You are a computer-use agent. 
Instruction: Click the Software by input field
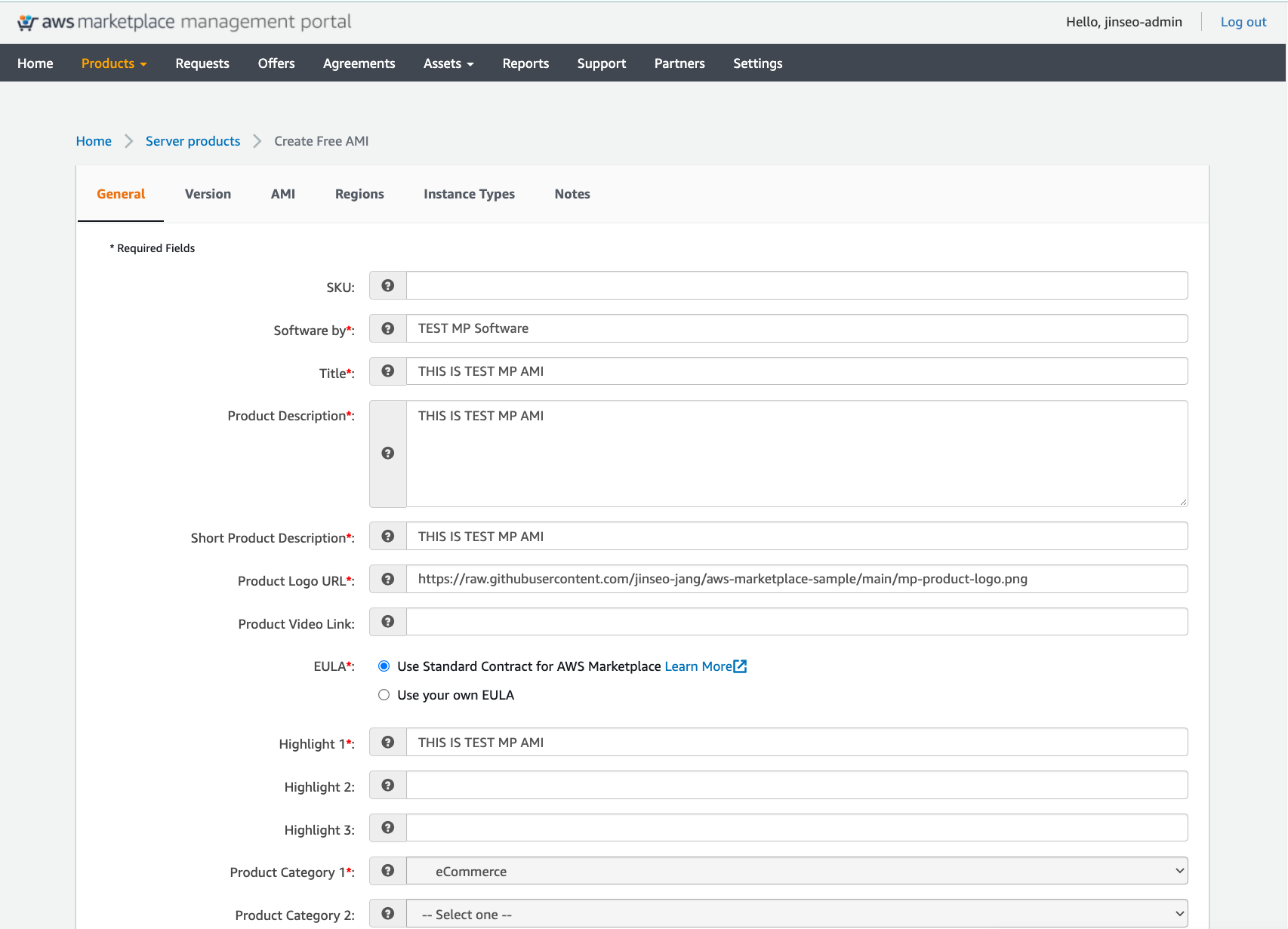(x=797, y=328)
